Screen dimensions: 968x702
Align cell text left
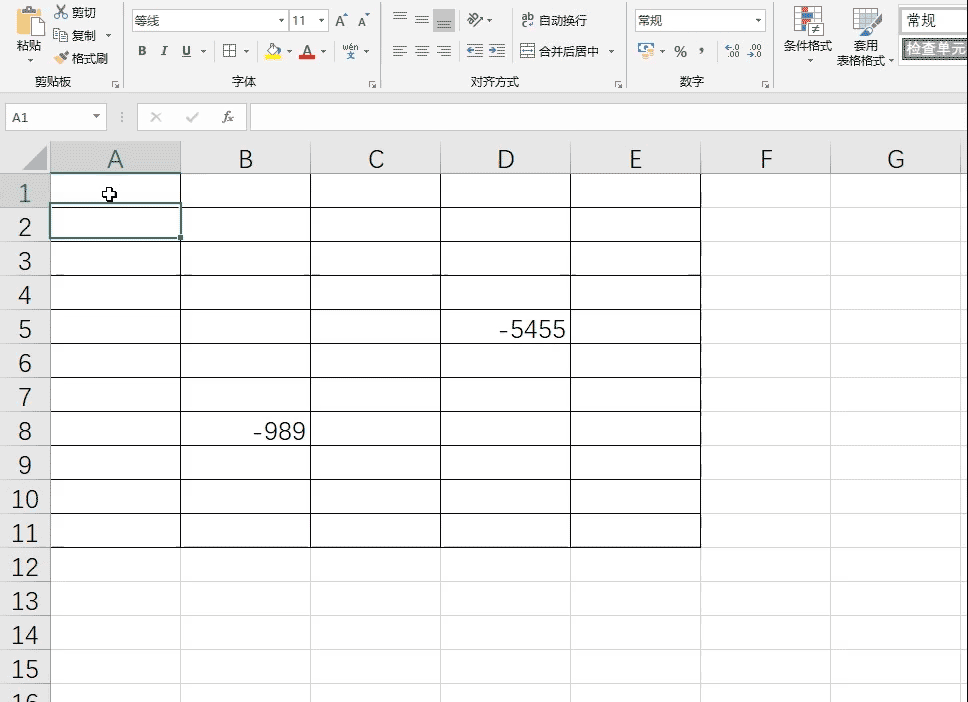(400, 51)
